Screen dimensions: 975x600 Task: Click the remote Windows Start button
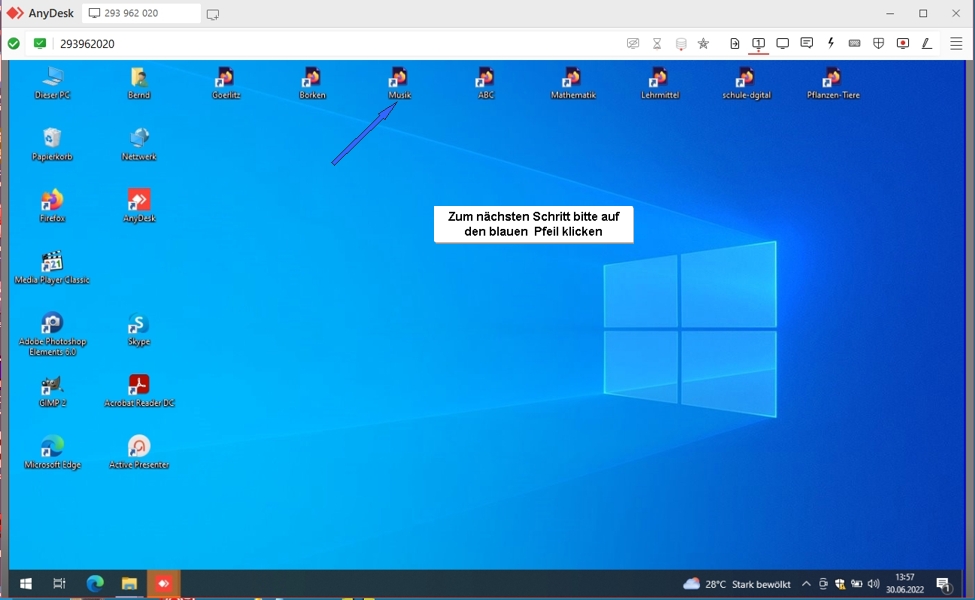click(26, 584)
